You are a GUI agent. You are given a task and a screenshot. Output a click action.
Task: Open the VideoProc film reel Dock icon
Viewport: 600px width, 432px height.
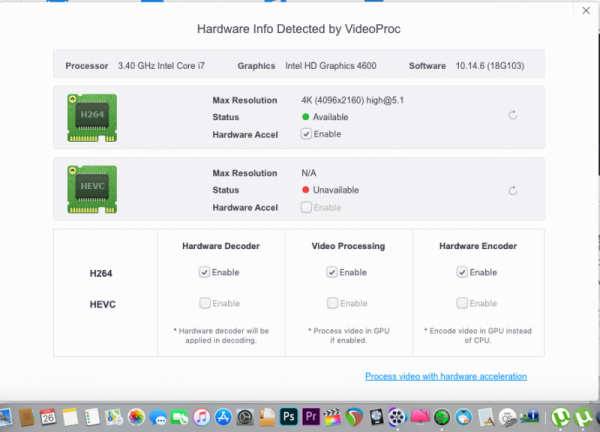[397, 417]
